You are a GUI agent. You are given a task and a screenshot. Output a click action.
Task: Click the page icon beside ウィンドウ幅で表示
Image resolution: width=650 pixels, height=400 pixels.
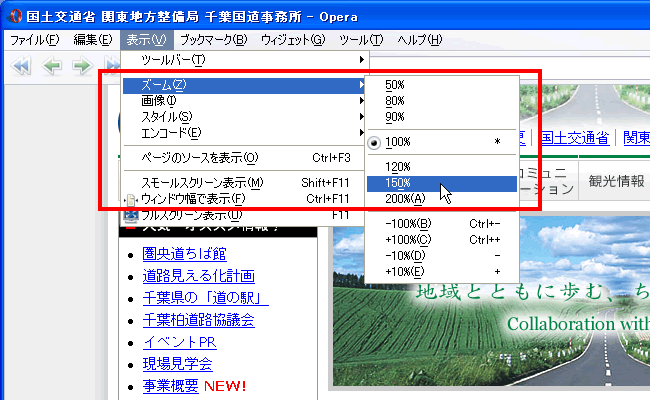(x=131, y=200)
